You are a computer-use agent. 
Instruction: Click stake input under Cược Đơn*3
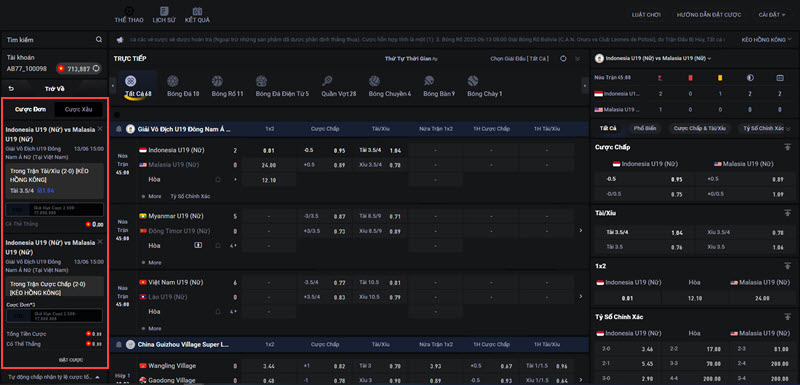54,315
